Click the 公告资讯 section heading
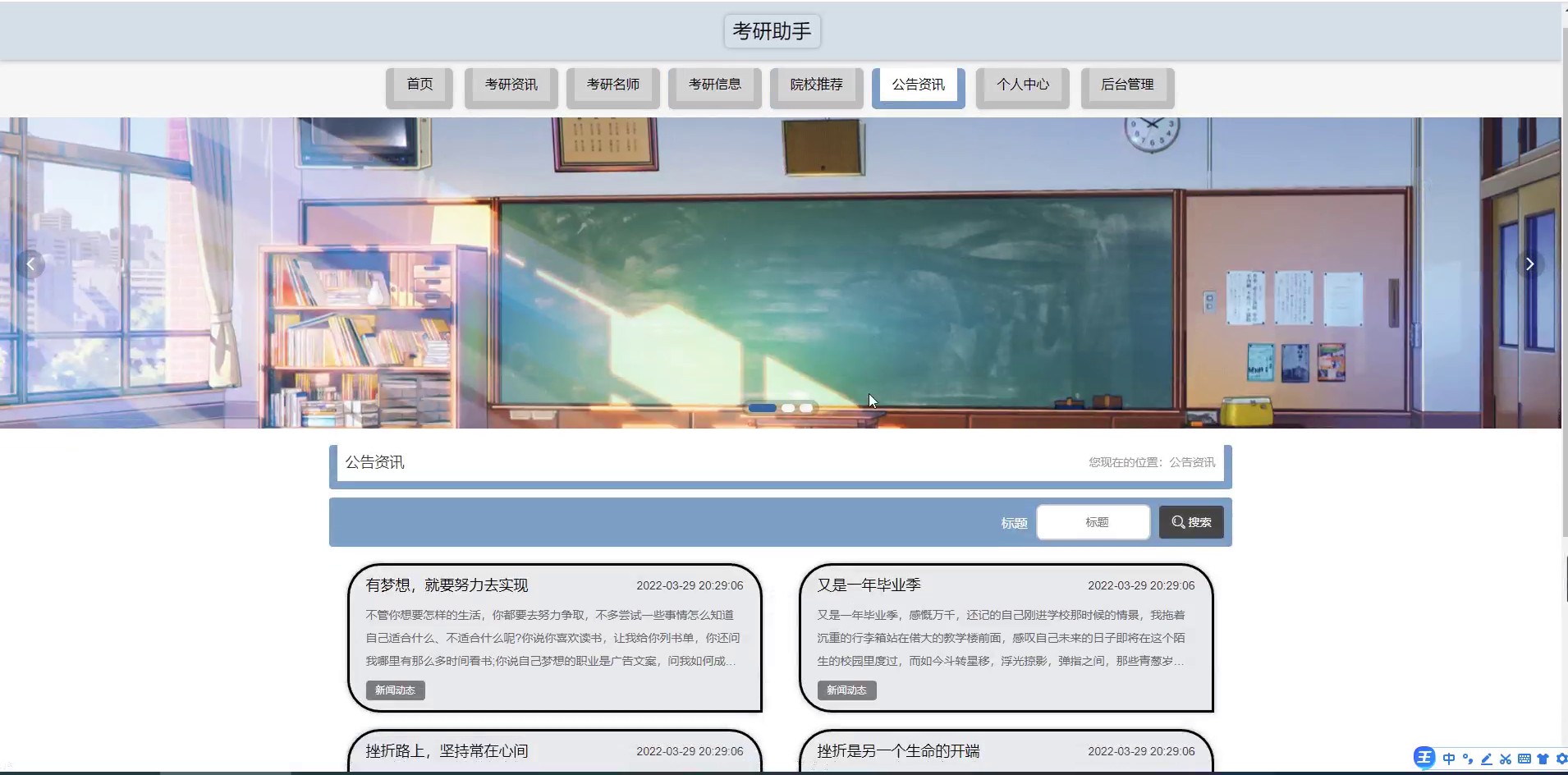 374,462
